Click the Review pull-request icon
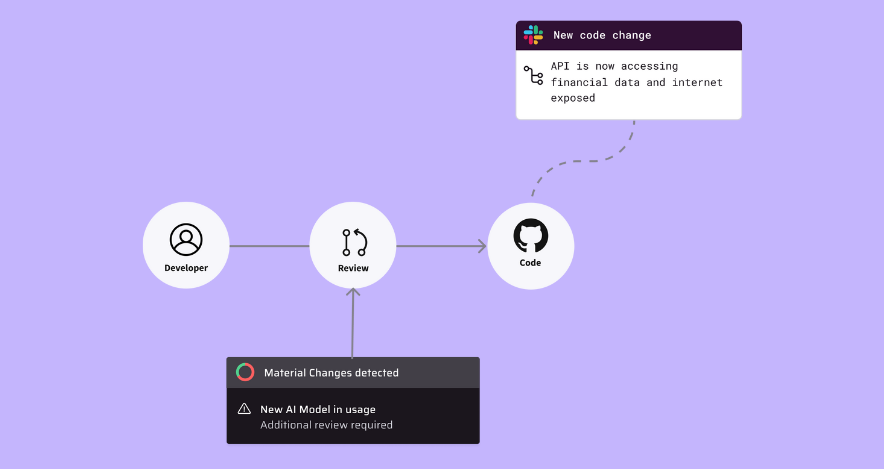 click(x=355, y=242)
